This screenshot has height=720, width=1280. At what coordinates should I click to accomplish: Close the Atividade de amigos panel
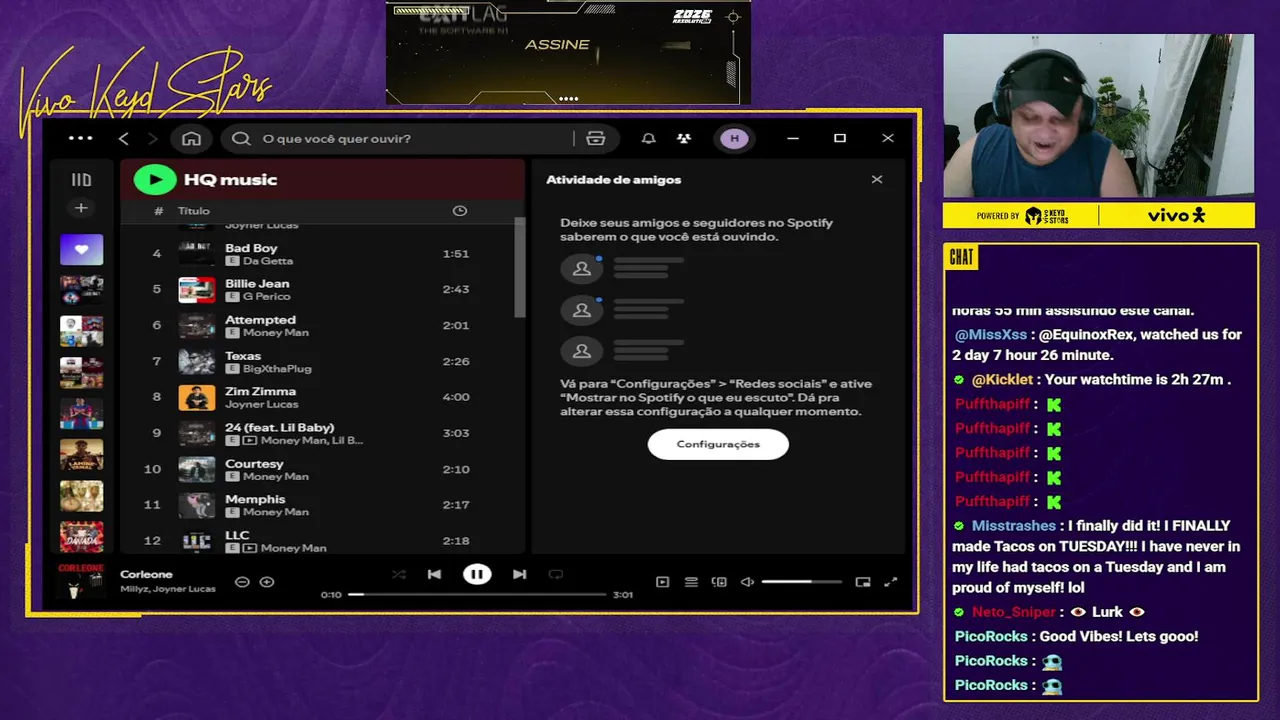coord(877,180)
